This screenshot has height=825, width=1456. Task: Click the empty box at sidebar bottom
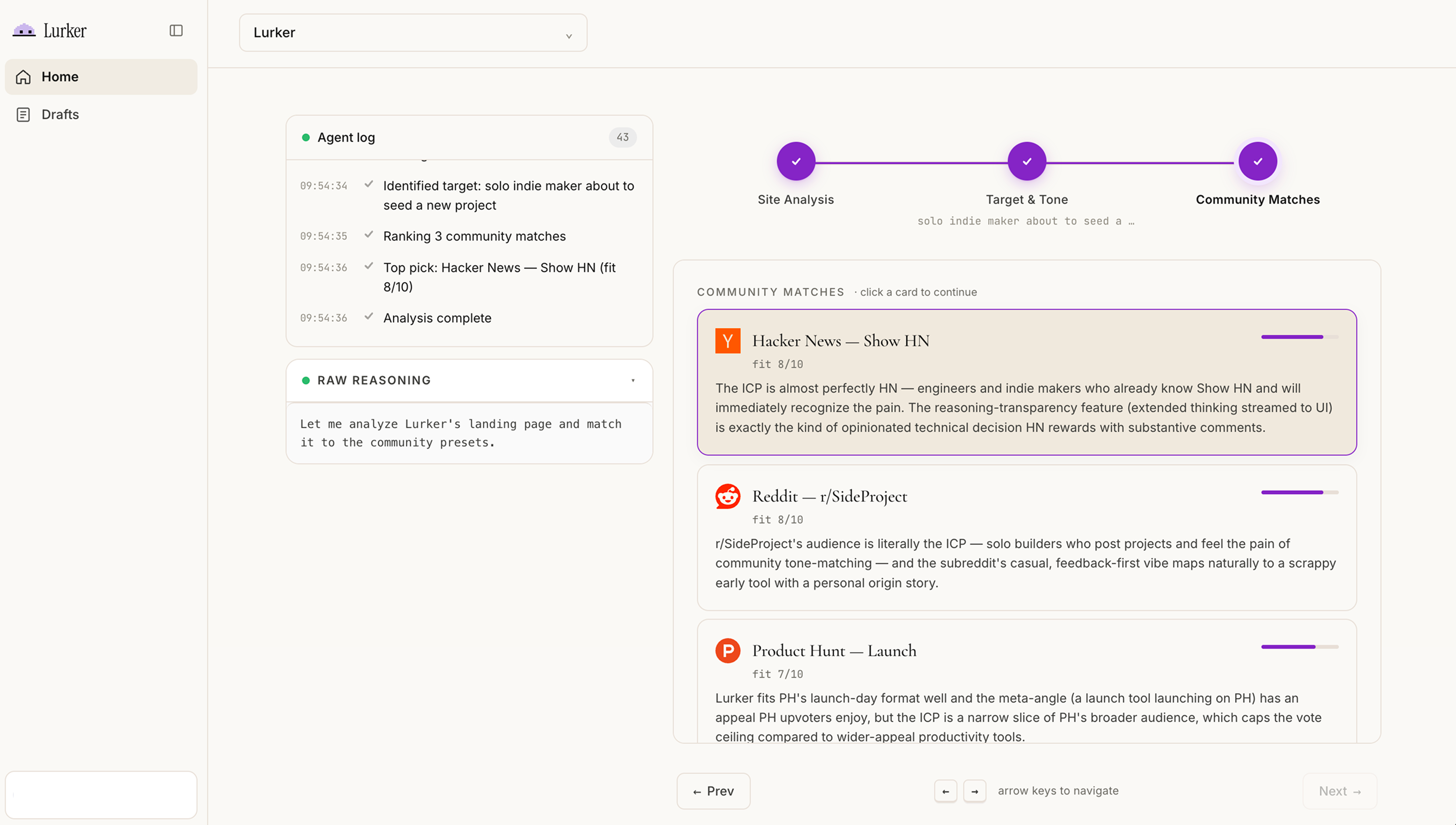pyautogui.click(x=101, y=795)
